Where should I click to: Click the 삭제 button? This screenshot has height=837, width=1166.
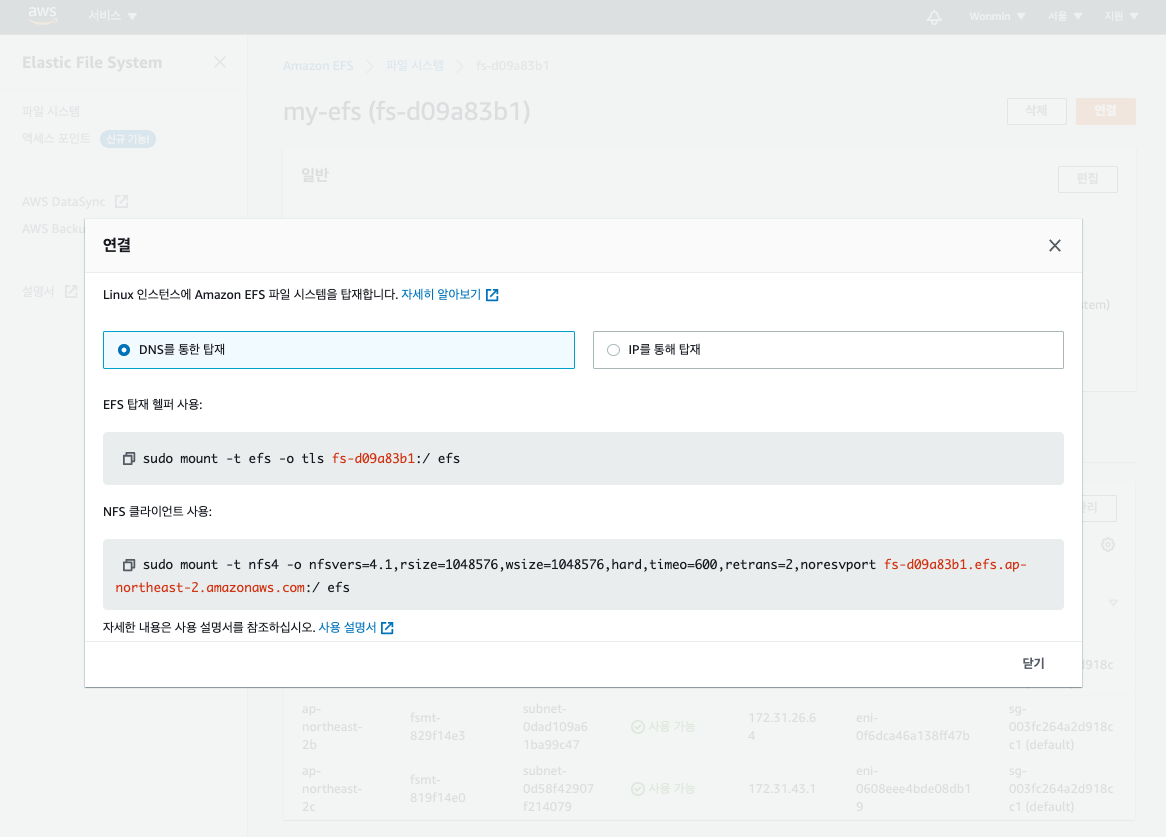click(x=1037, y=111)
